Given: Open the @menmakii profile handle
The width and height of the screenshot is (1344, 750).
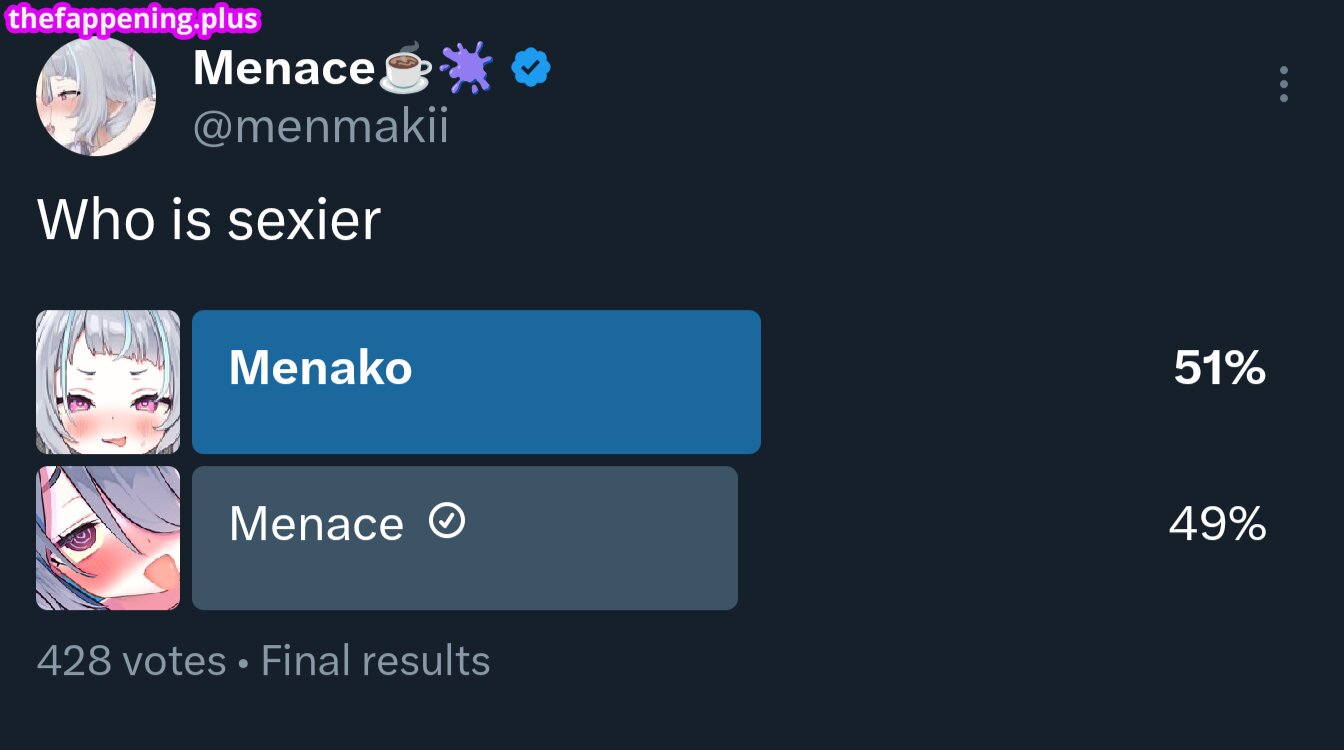Looking at the screenshot, I should click(x=321, y=126).
